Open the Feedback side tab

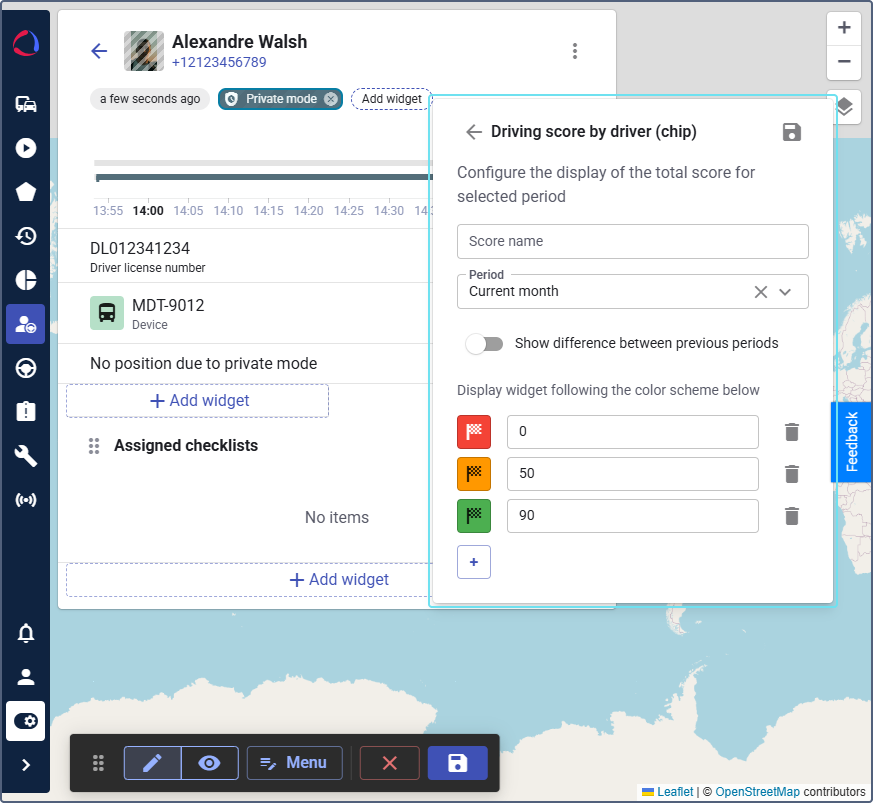(x=851, y=442)
